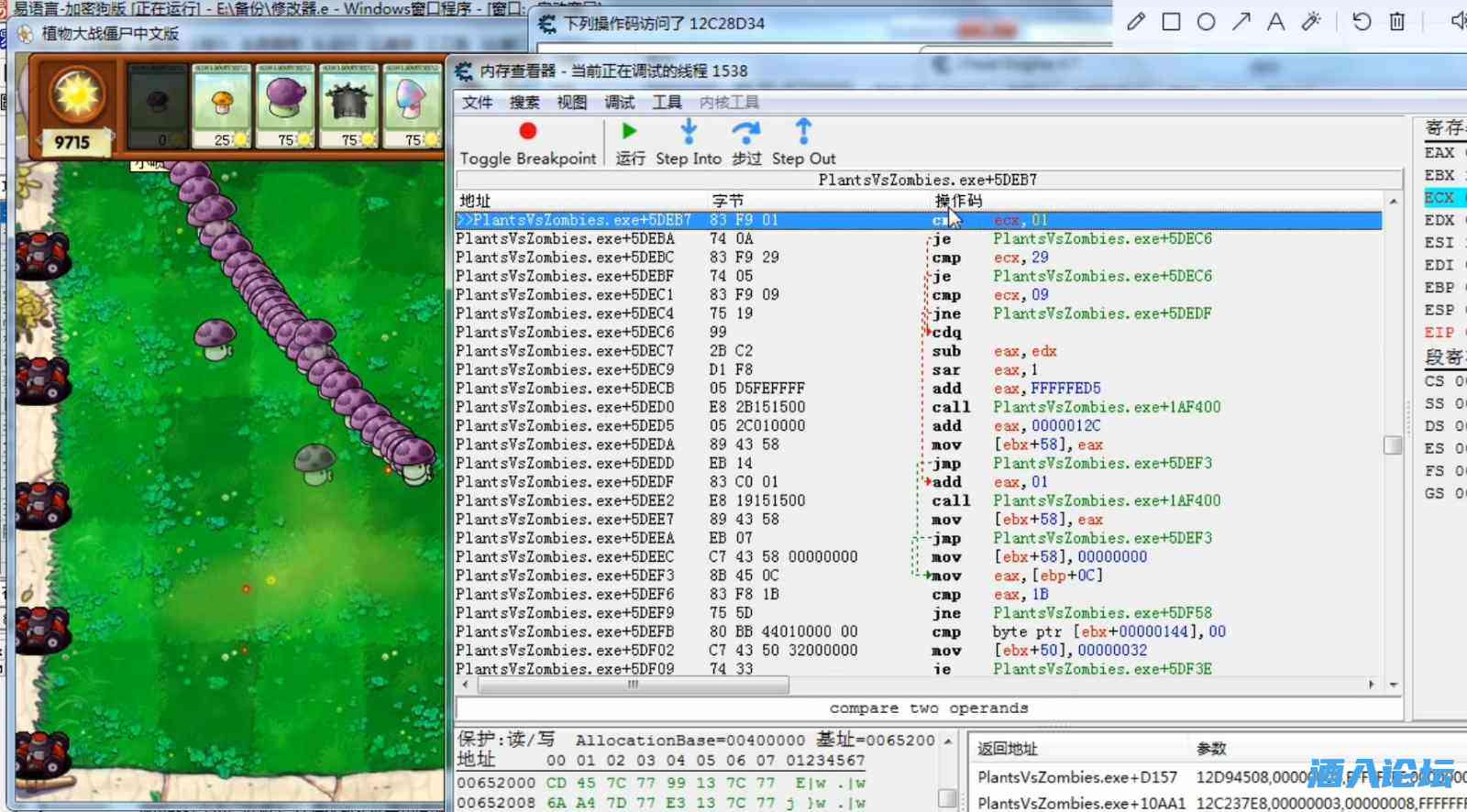
Task: Select the text annotation tool
Action: click(1275, 21)
